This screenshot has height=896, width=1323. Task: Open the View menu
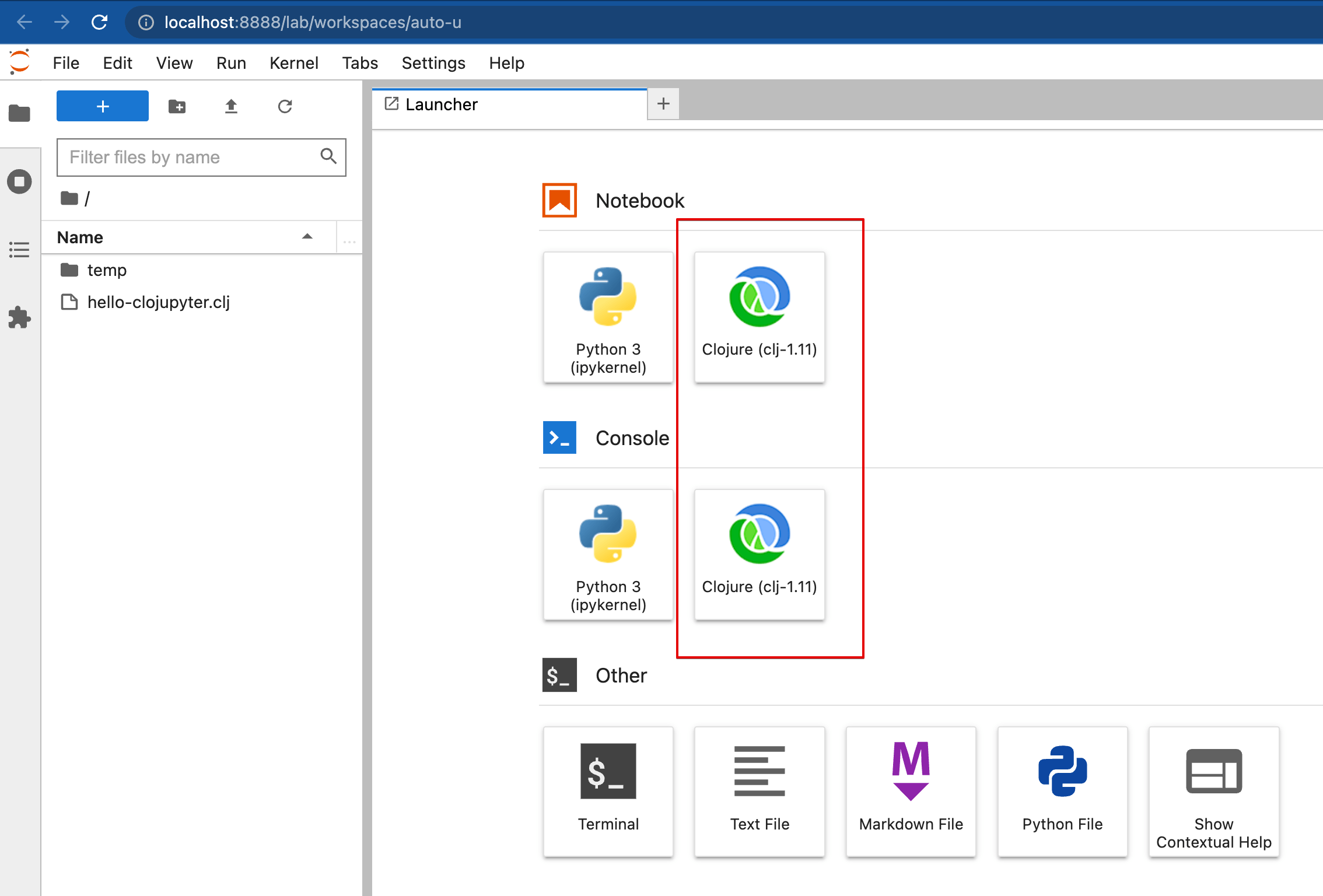[174, 63]
